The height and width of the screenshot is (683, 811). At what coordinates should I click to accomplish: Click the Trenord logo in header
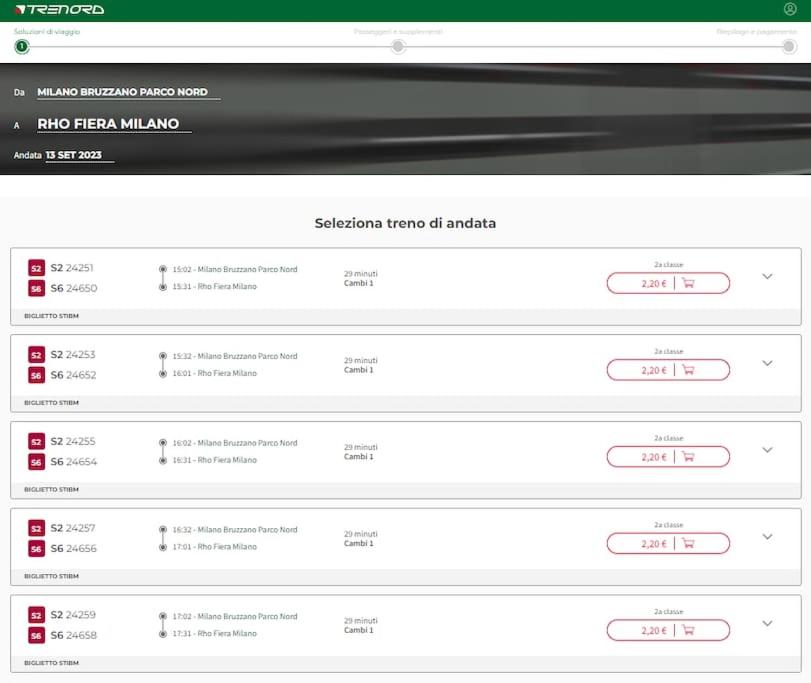pos(60,10)
